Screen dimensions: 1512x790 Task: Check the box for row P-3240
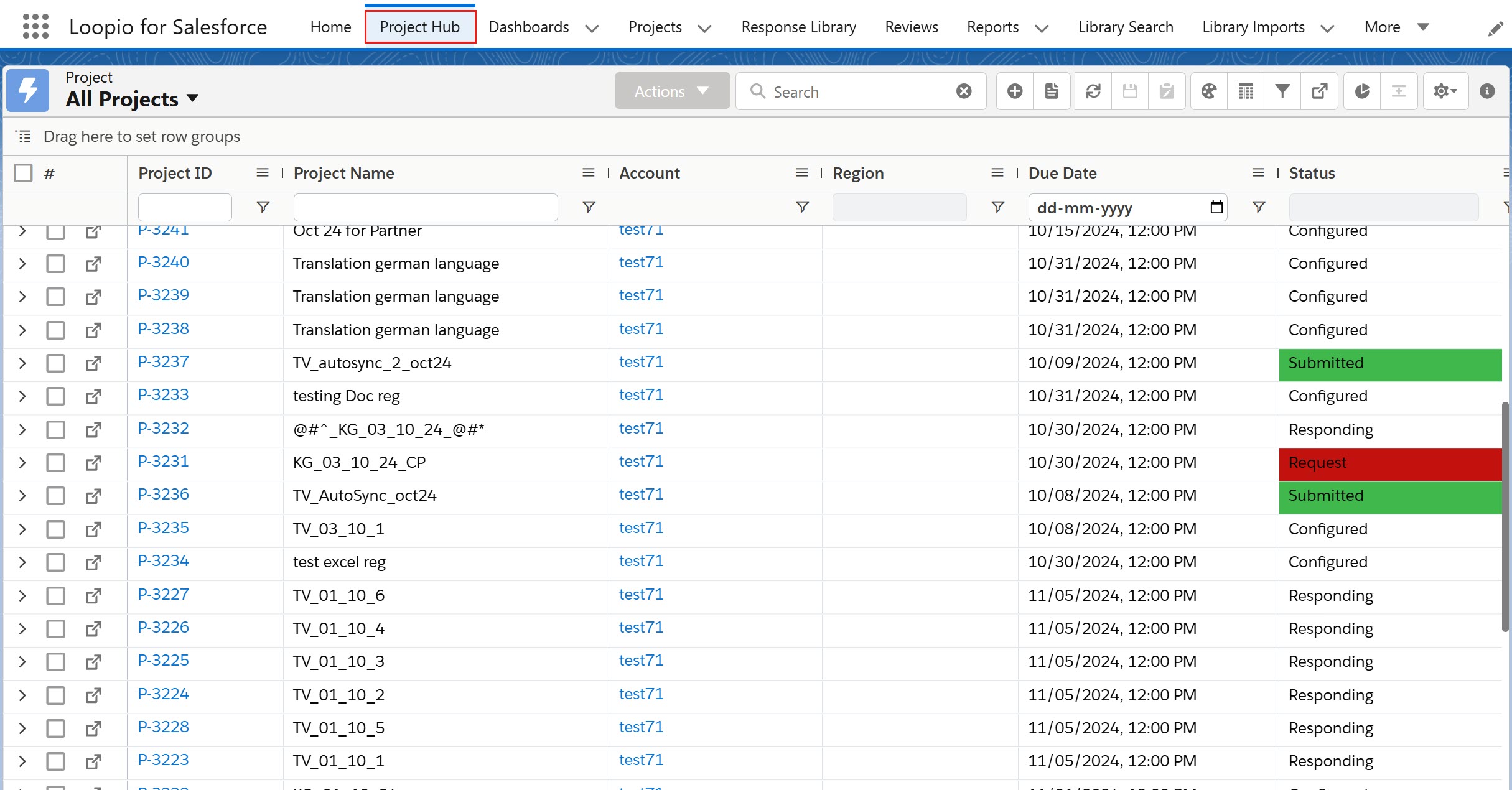coord(55,264)
